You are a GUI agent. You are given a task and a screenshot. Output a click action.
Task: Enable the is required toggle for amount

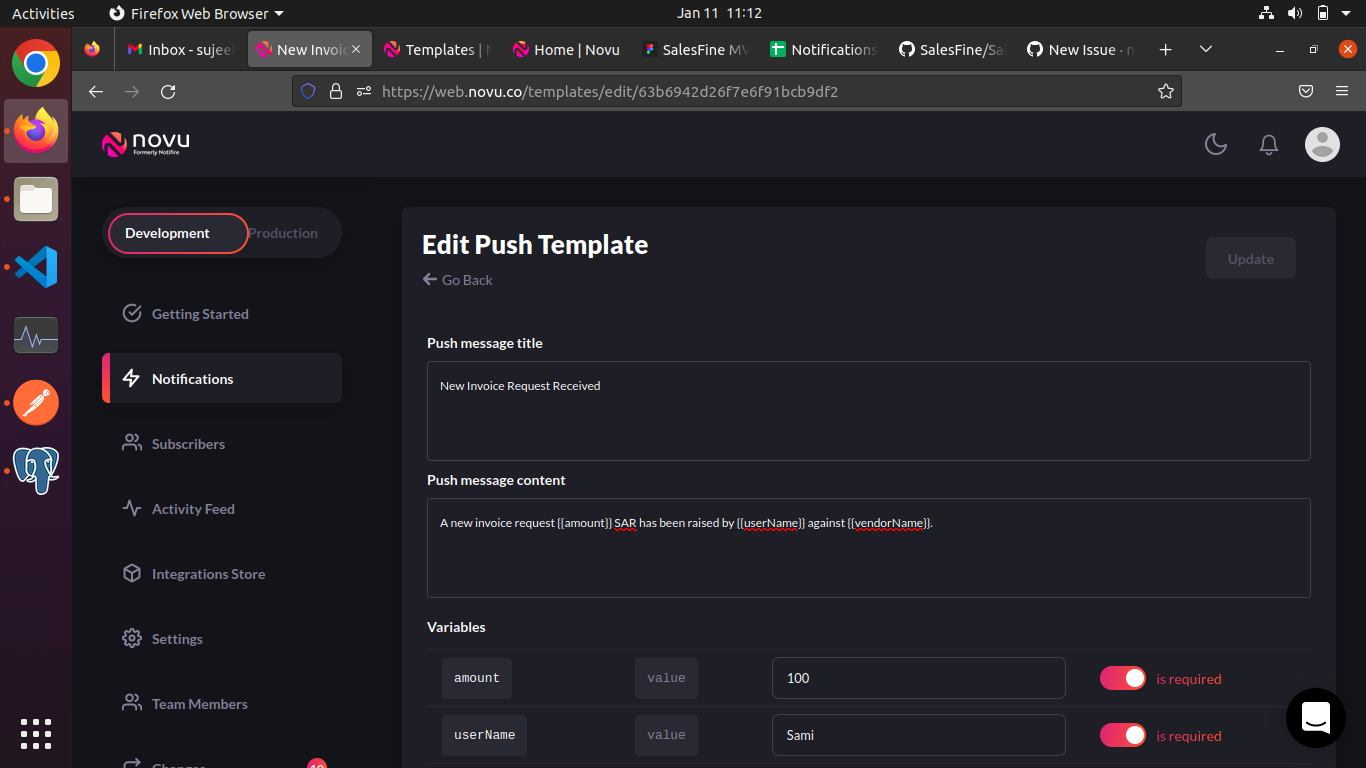pos(1122,677)
